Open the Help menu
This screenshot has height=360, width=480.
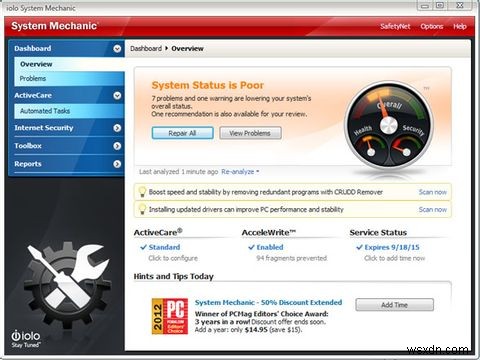click(460, 26)
